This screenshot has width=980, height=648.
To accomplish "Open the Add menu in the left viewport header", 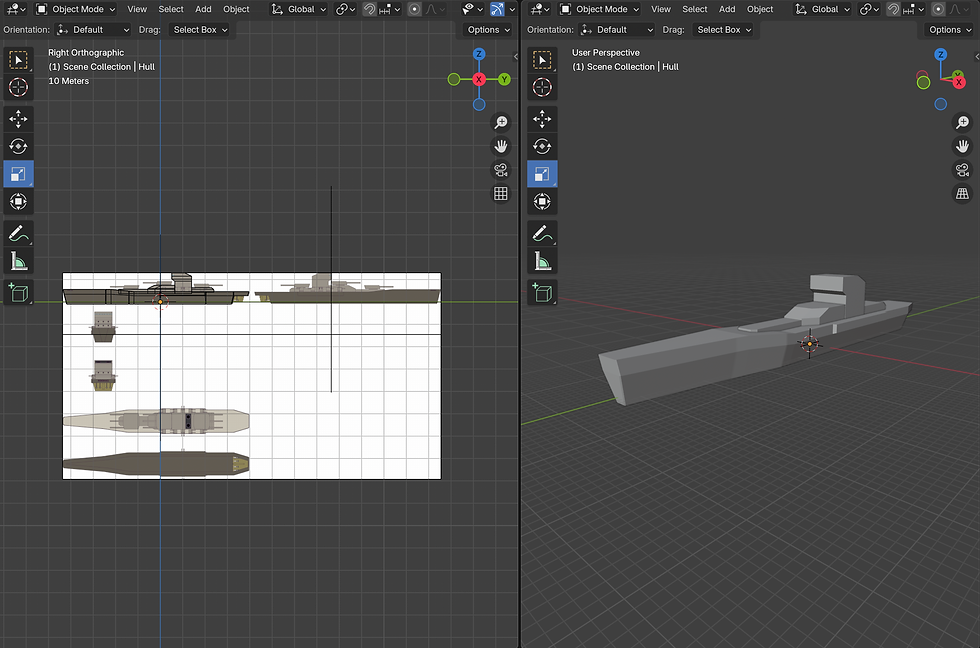I will coord(203,9).
